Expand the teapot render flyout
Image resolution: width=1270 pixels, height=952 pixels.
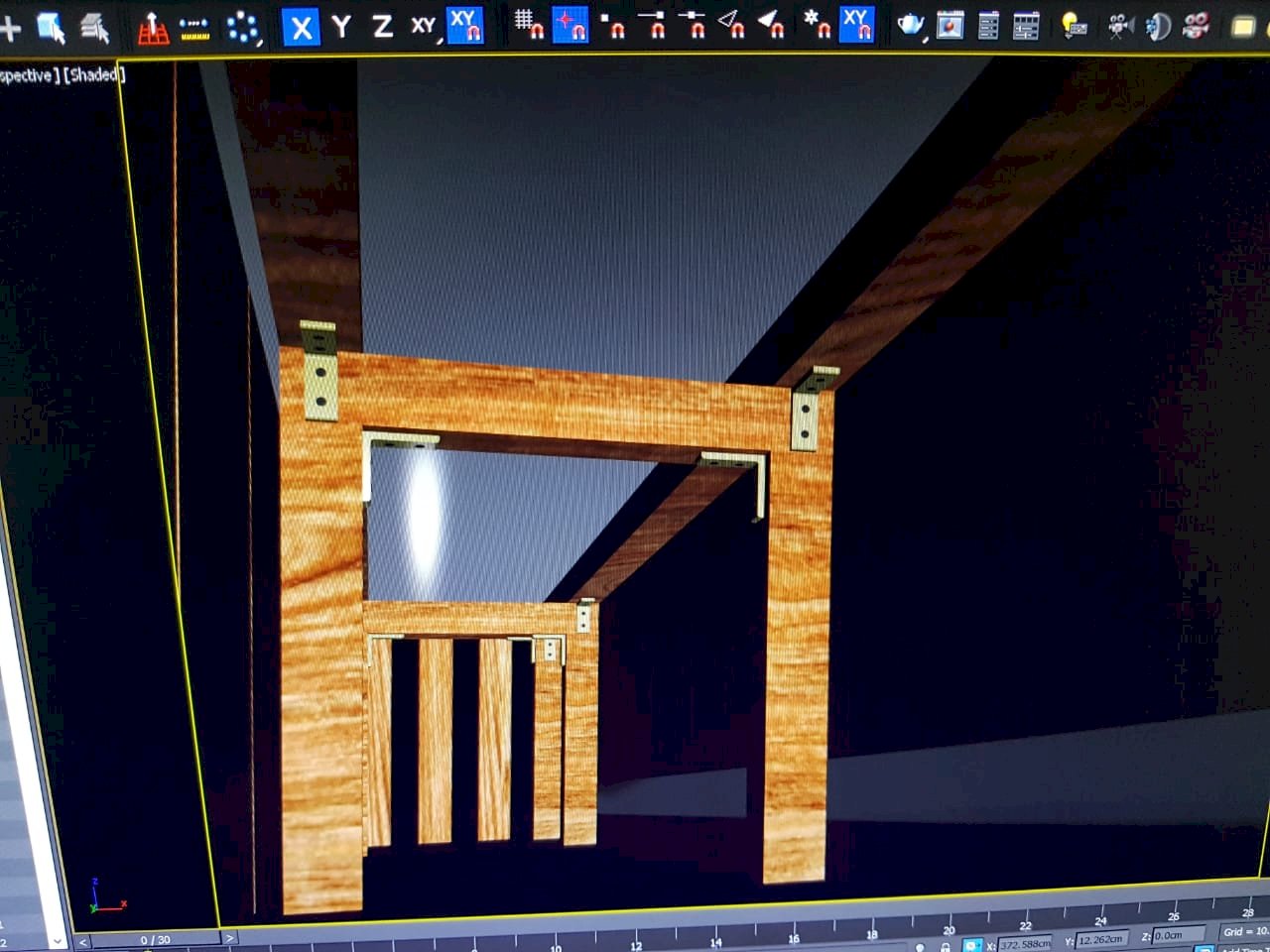coord(911,25)
